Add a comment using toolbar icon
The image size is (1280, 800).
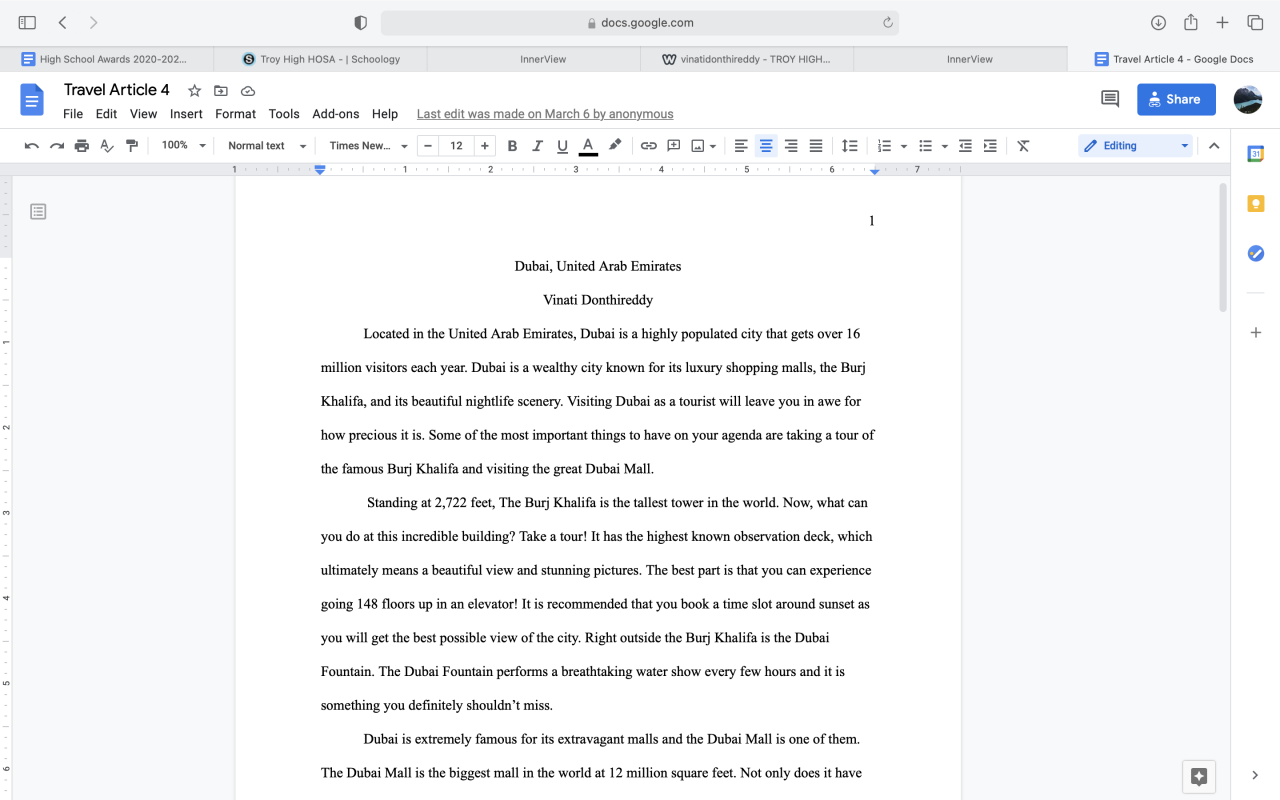[674, 146]
